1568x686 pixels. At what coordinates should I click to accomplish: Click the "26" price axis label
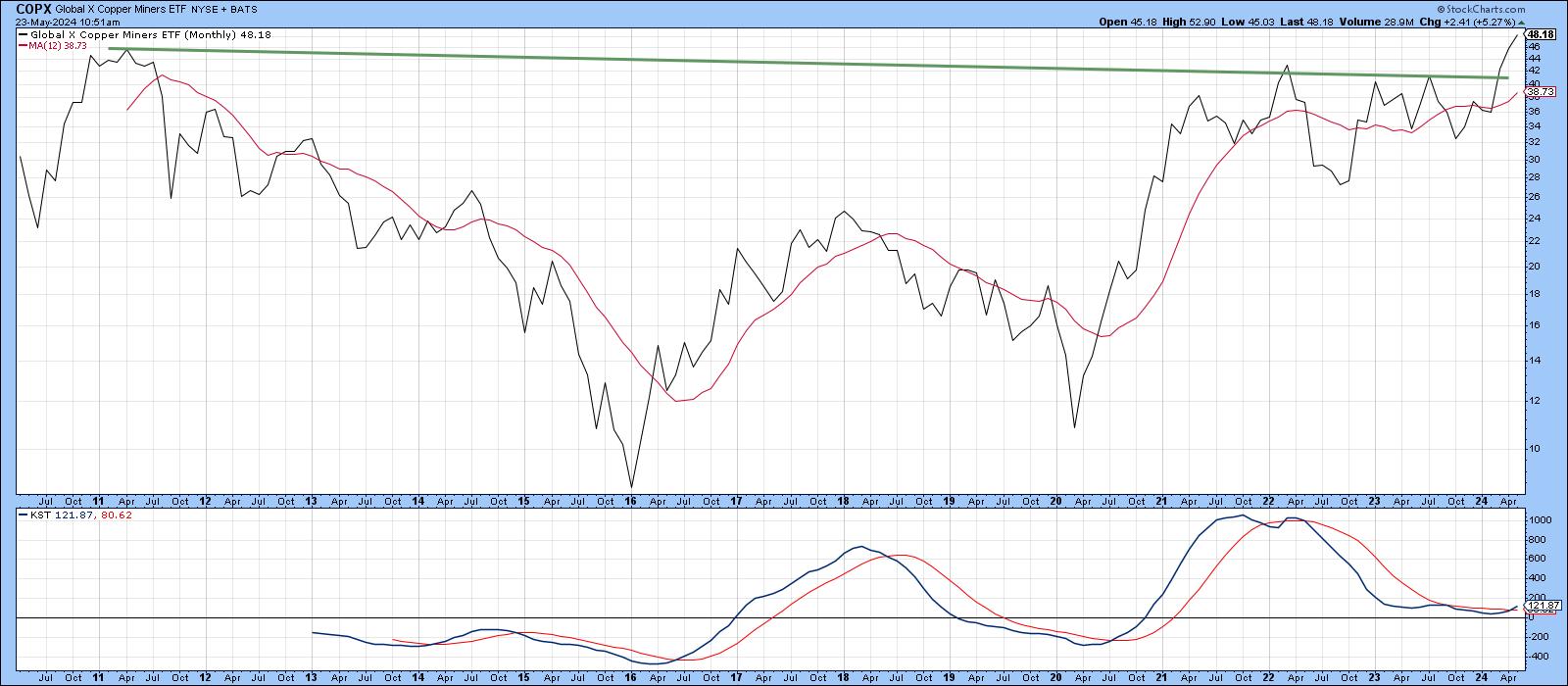pyautogui.click(x=1533, y=197)
